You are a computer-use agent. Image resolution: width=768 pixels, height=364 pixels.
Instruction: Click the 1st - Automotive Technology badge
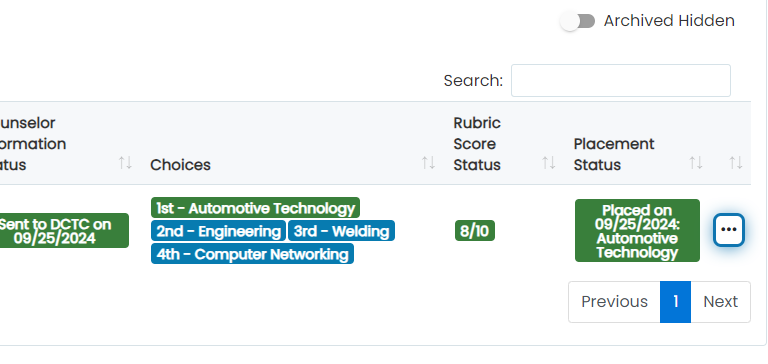pos(255,208)
